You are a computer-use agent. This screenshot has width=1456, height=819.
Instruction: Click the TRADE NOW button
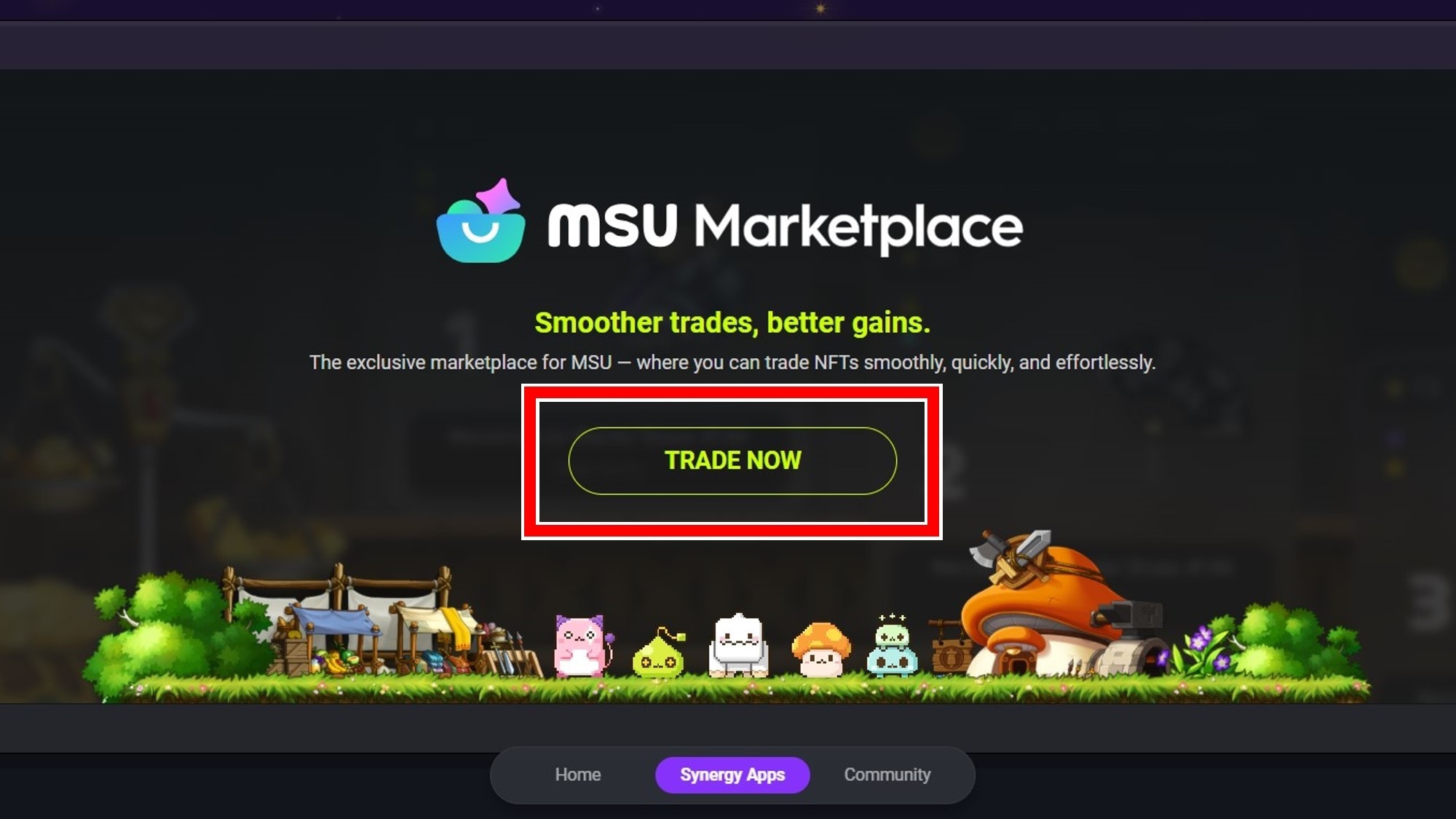coord(732,461)
